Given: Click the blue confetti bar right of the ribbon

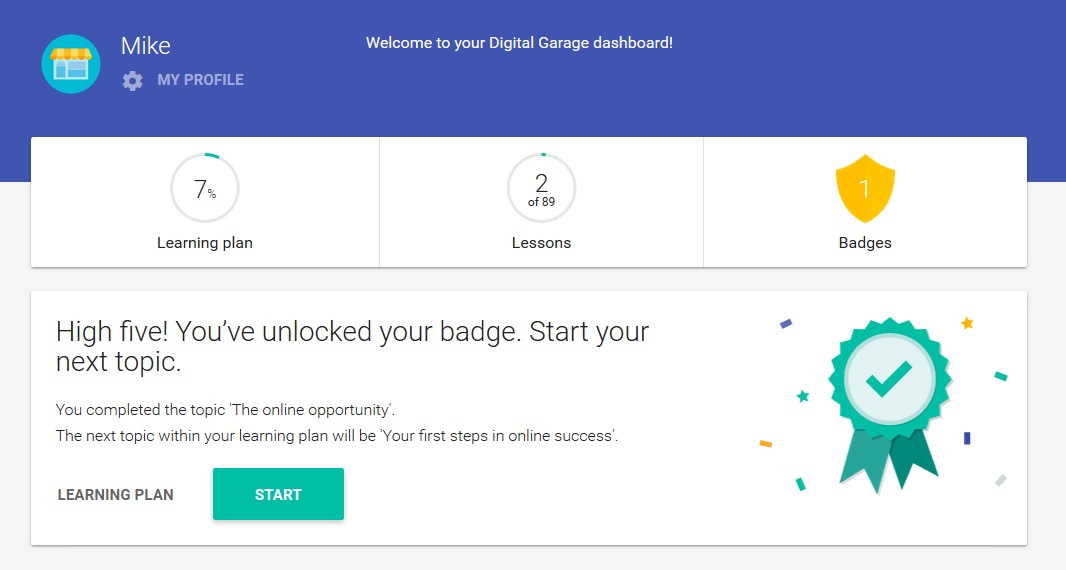Looking at the screenshot, I should coord(967,438).
